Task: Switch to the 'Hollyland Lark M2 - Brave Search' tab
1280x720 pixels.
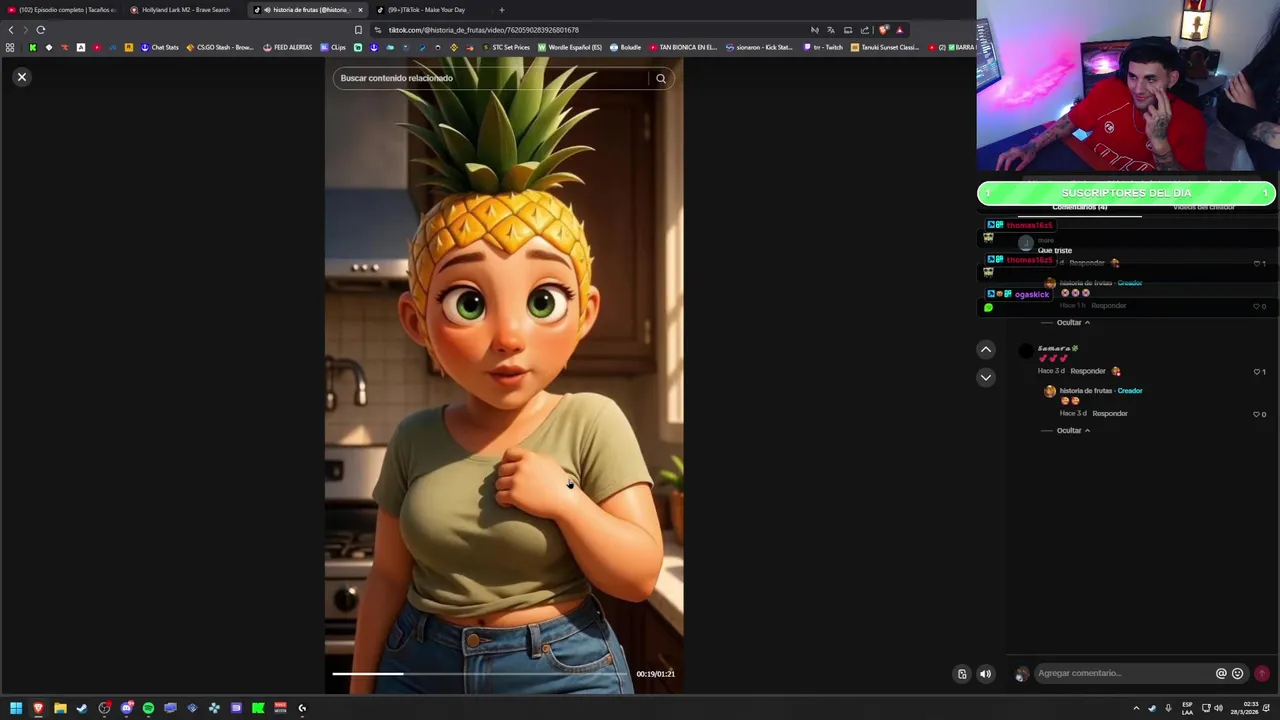Action: [x=183, y=10]
